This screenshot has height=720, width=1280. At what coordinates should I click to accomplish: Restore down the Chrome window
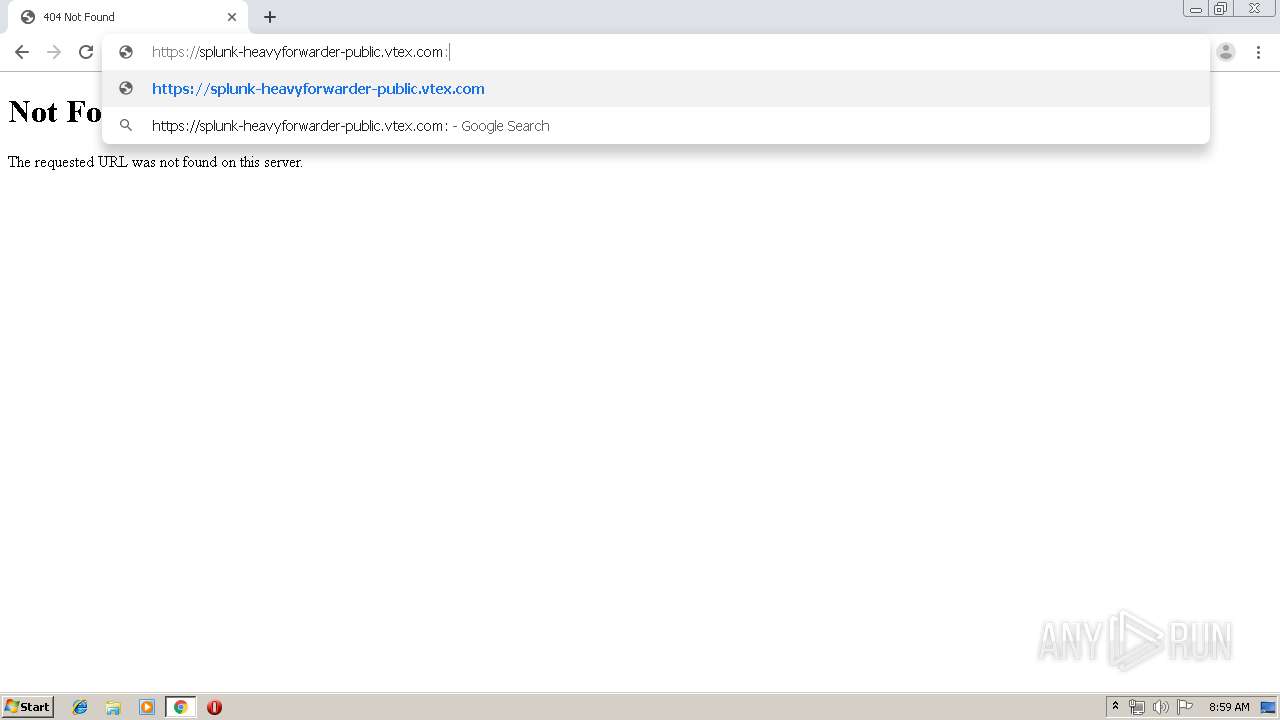coord(1221,9)
